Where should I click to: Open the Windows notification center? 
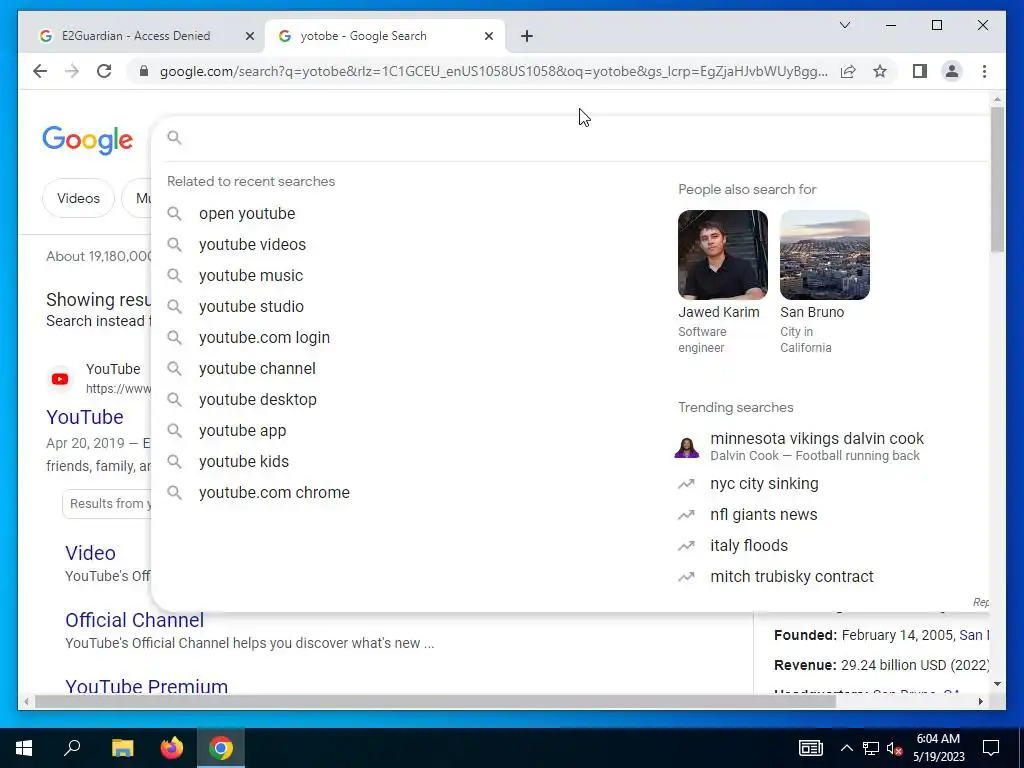coord(991,748)
